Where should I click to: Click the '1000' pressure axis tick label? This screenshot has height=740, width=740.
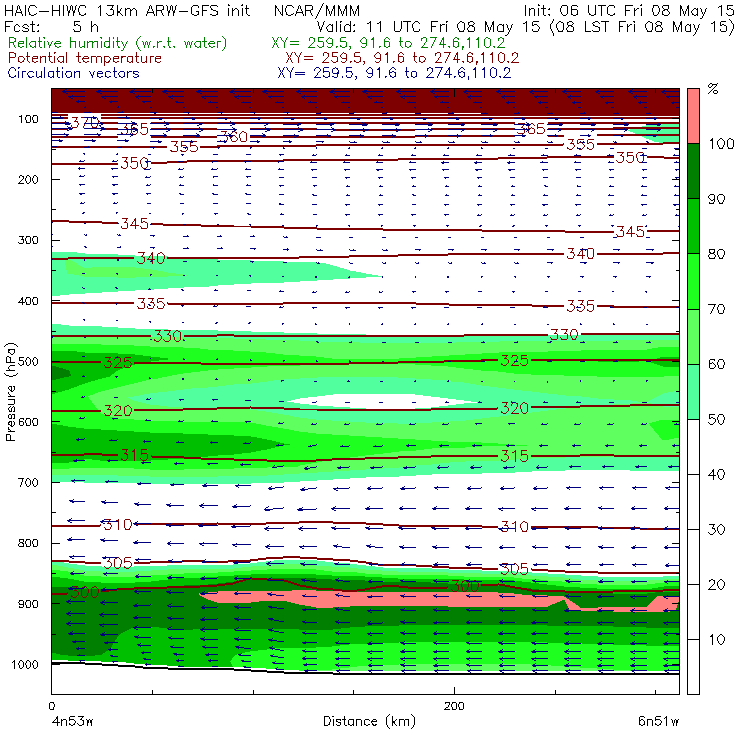pyautogui.click(x=25, y=664)
